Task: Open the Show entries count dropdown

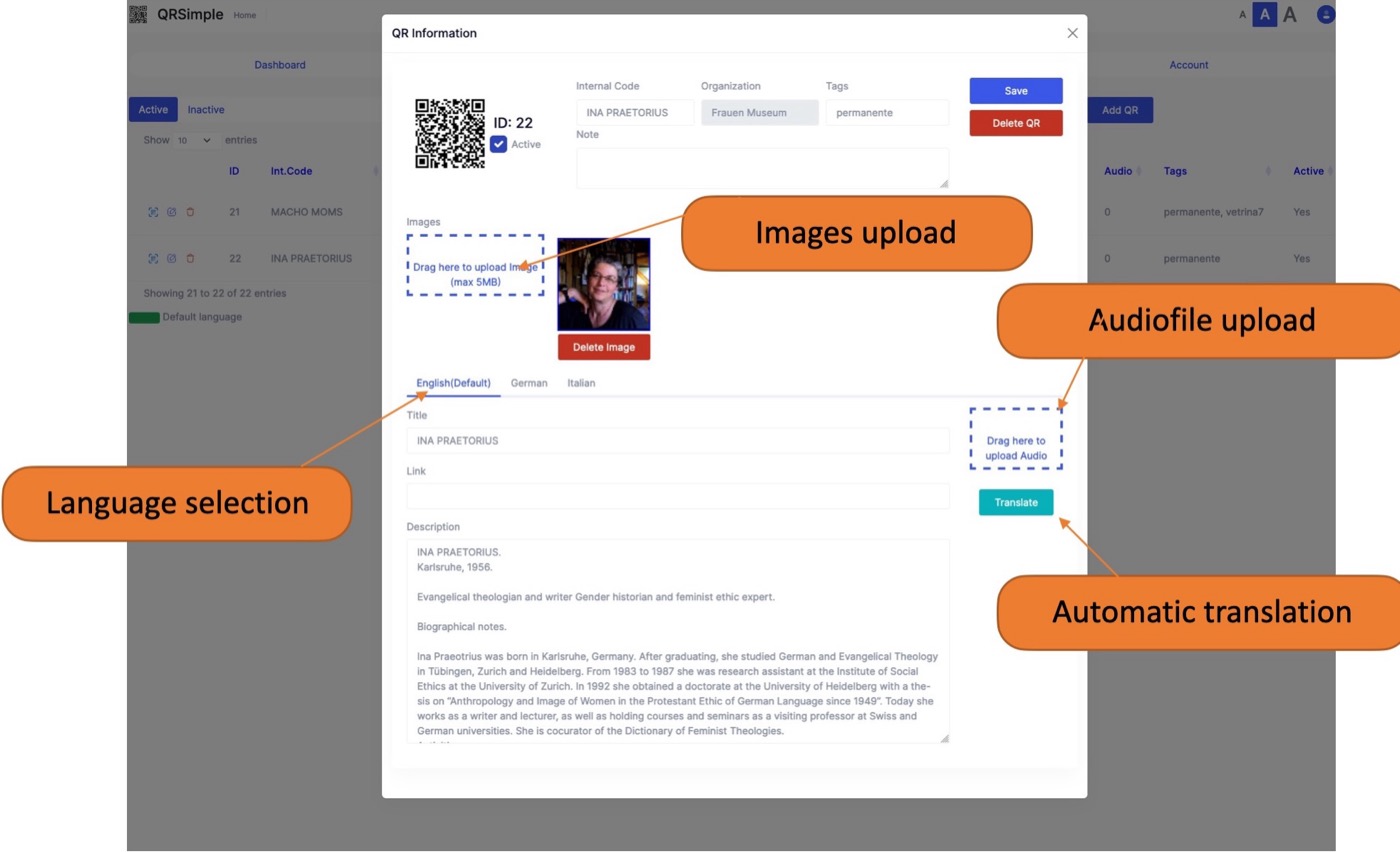Action: 195,140
